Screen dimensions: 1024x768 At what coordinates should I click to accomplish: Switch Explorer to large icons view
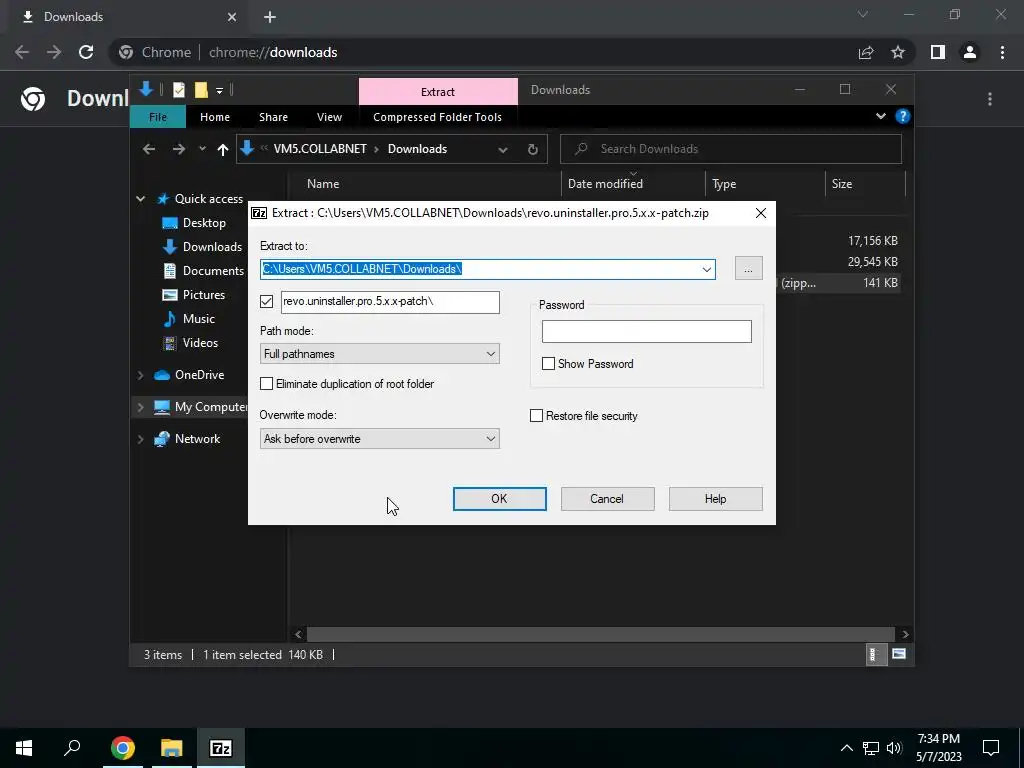899,654
